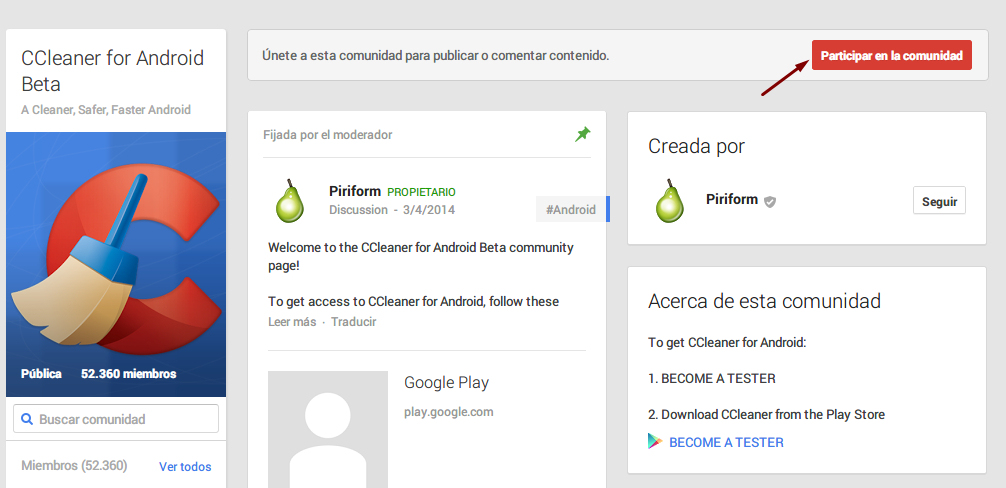The height and width of the screenshot is (488, 1006).
Task: Click the CCleaner for Android Beta title
Action: pyautogui.click(x=112, y=71)
